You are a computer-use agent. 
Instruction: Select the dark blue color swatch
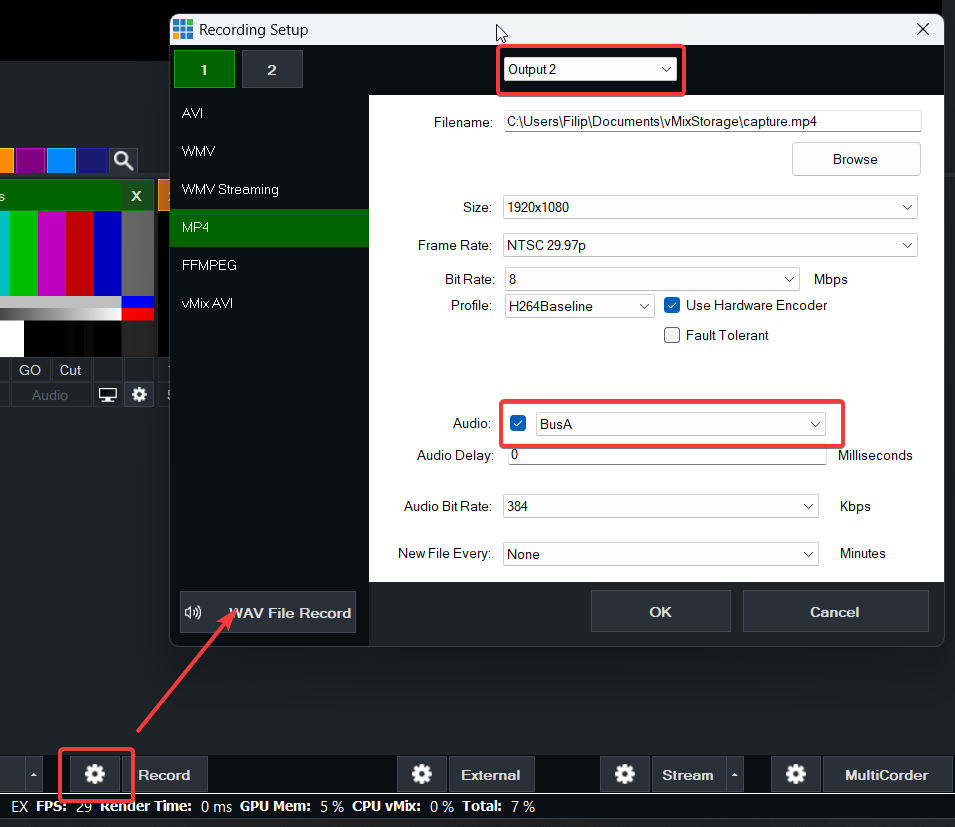pyautogui.click(x=93, y=161)
